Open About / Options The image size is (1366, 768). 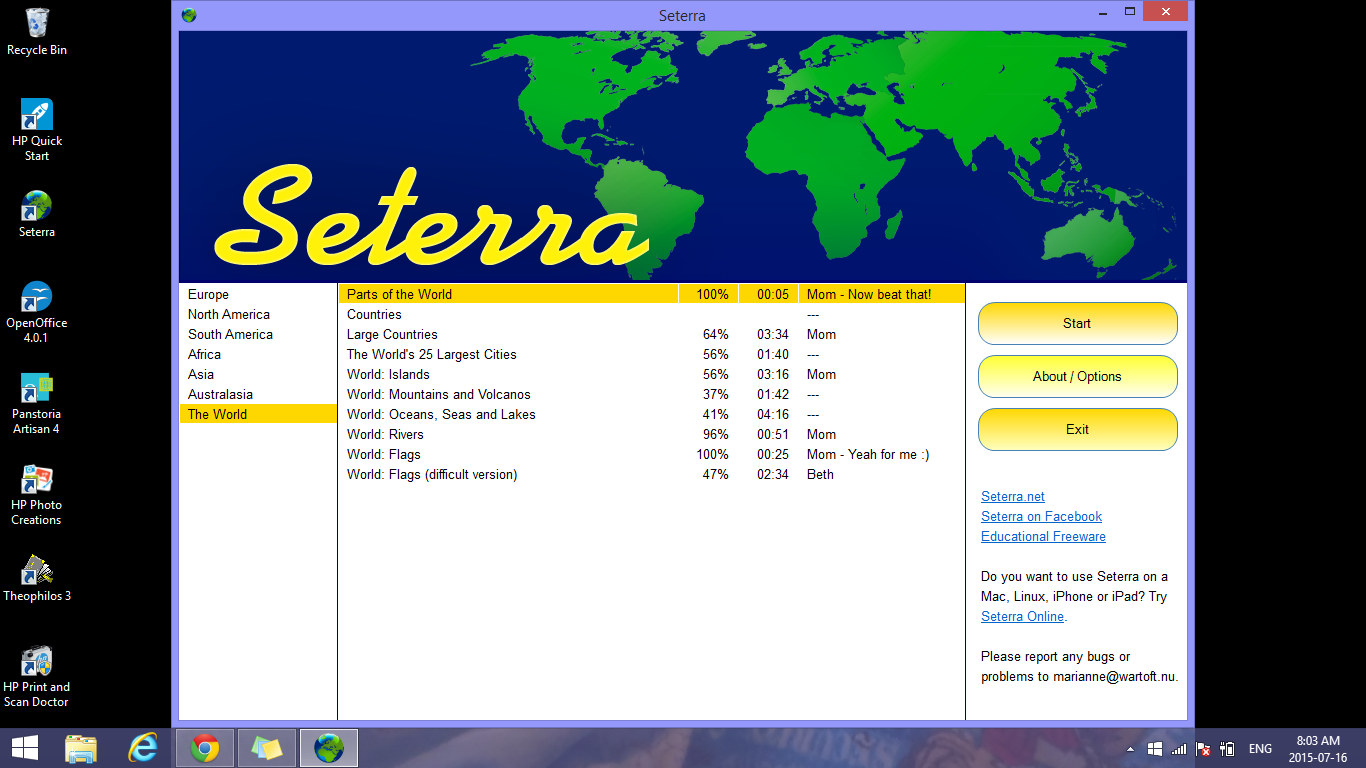[1077, 376]
